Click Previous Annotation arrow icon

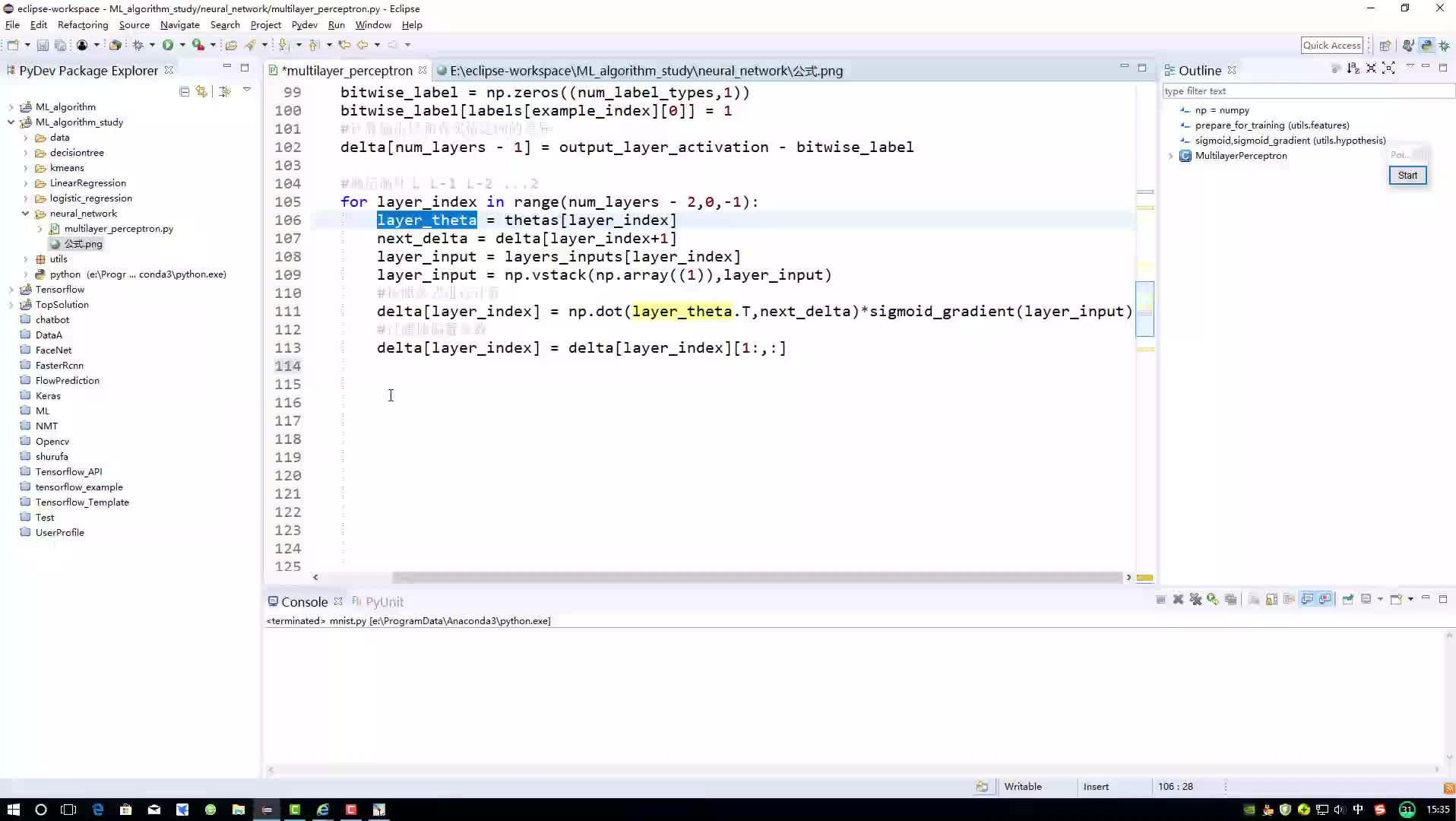tap(314, 46)
